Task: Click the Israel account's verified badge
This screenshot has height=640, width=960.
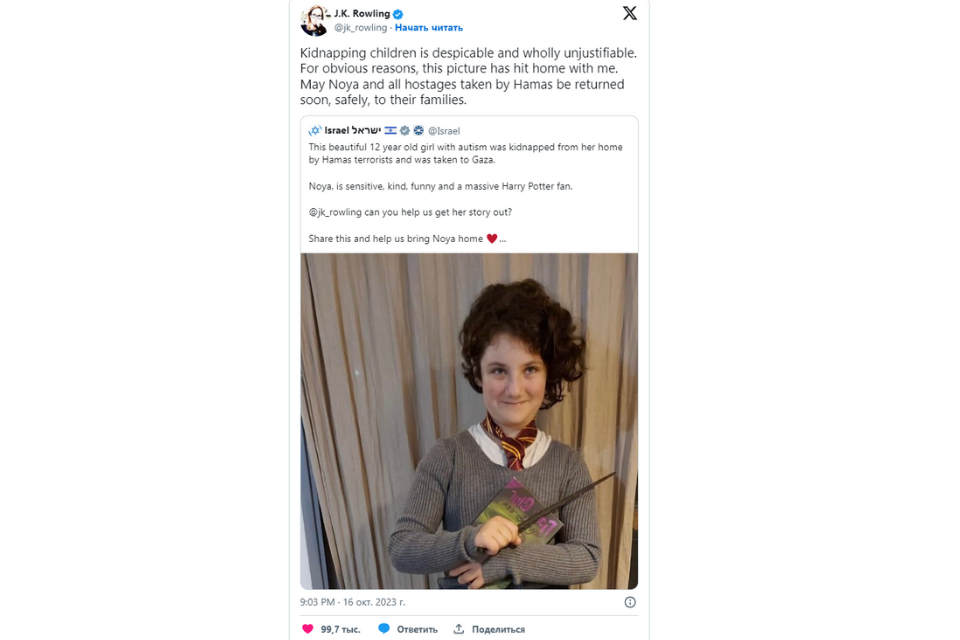Action: coord(405,130)
